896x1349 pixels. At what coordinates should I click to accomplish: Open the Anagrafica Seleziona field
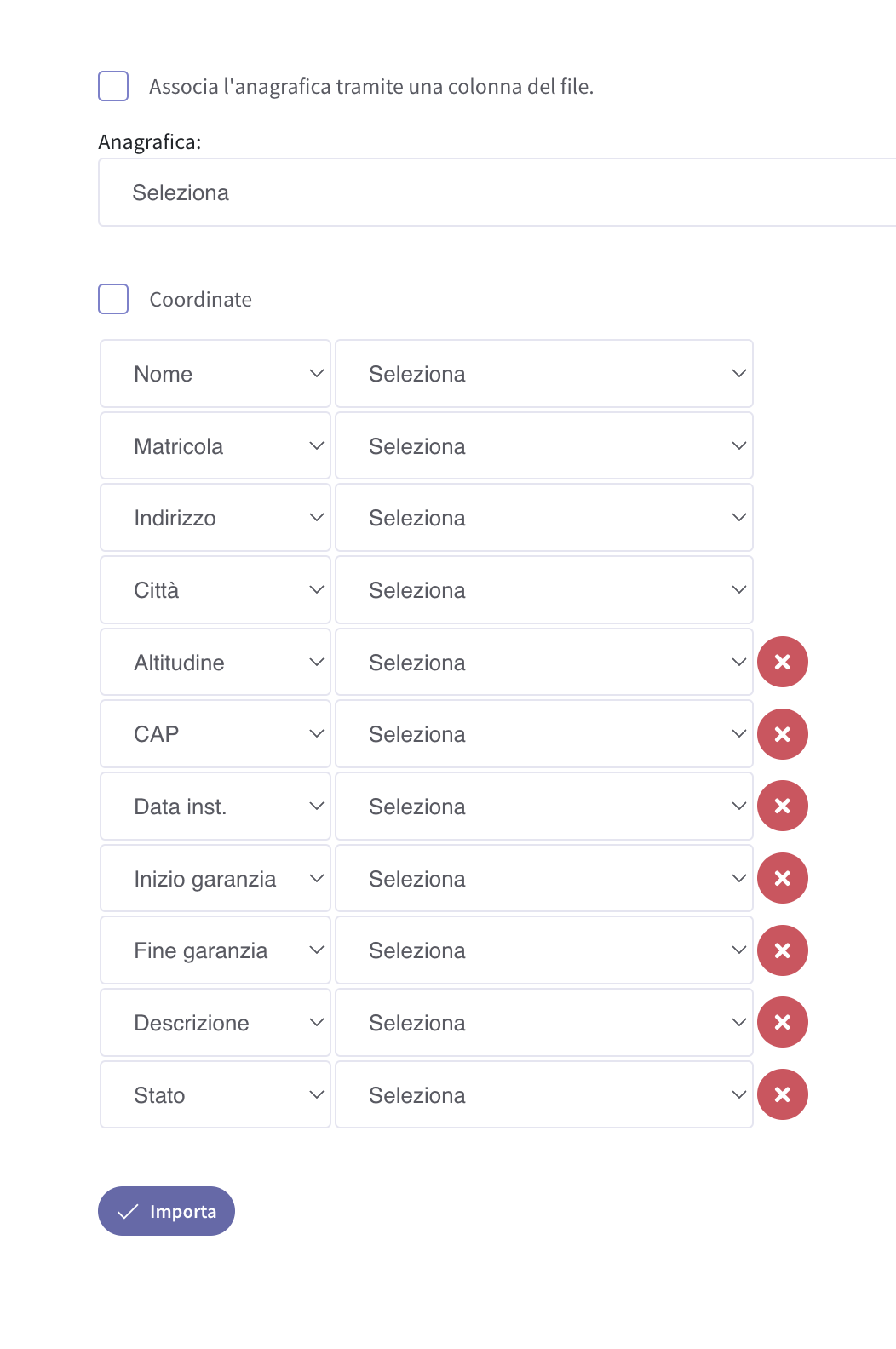497,192
